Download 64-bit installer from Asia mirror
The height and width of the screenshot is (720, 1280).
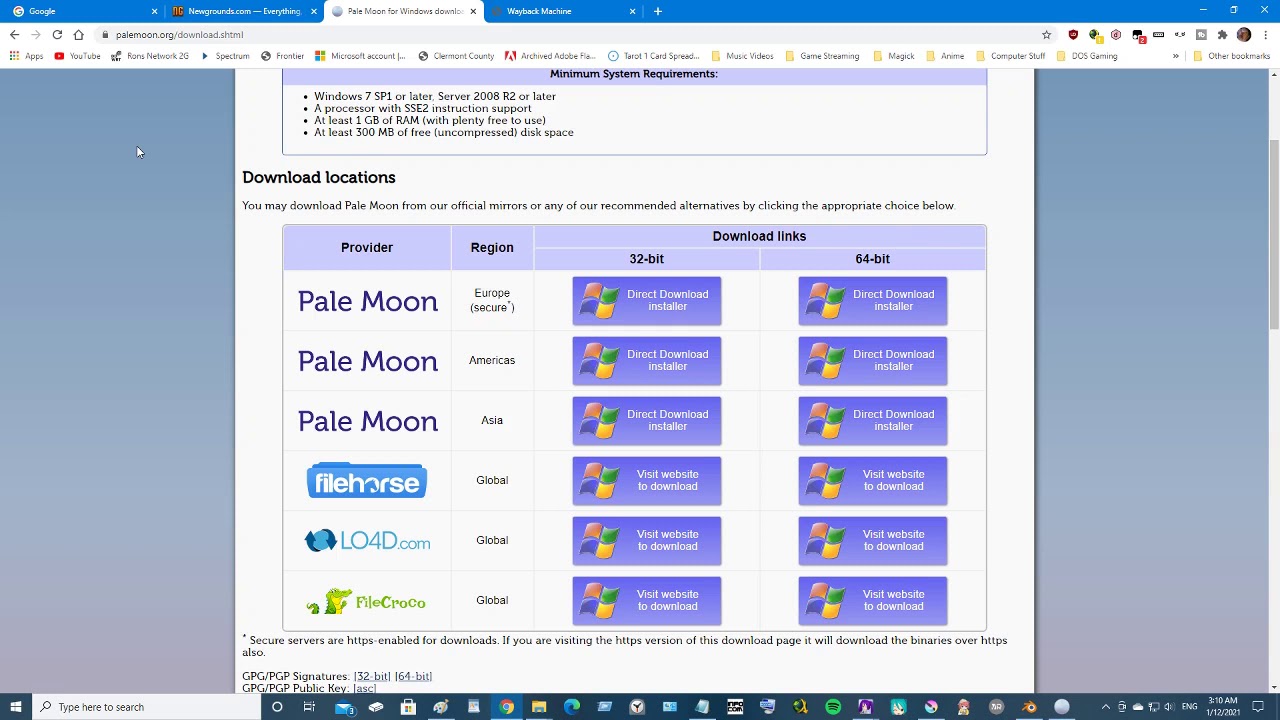[x=873, y=421]
